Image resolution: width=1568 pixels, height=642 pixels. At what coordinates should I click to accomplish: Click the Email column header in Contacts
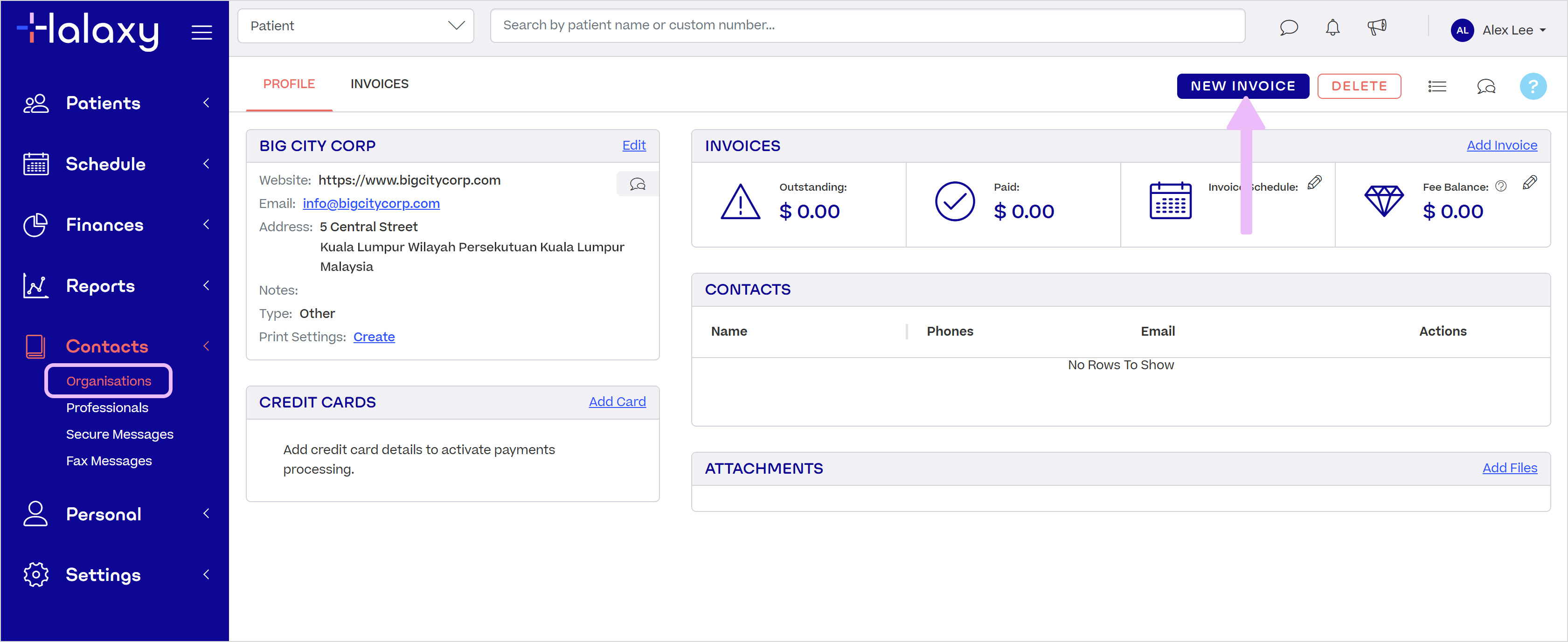point(1157,331)
